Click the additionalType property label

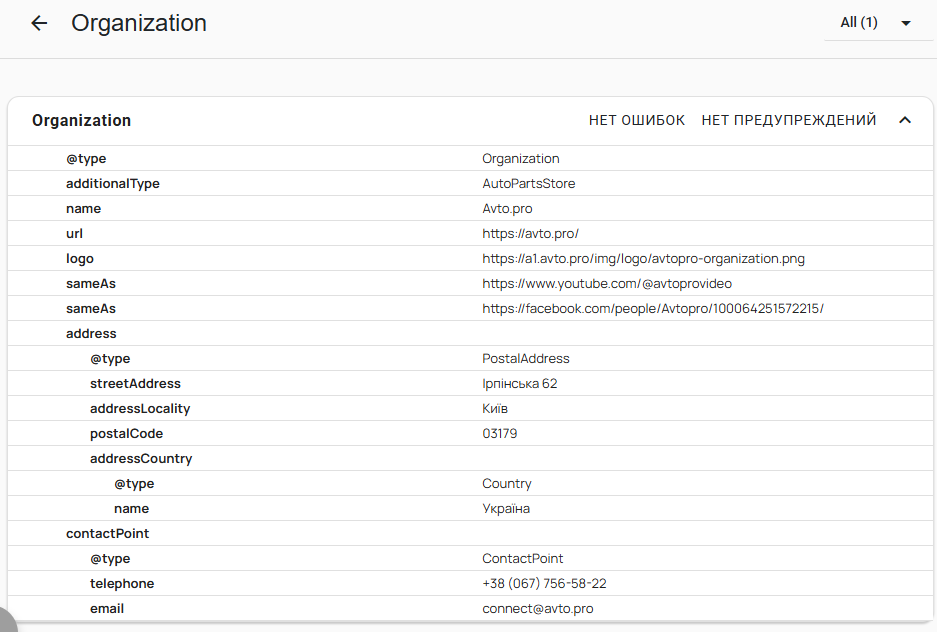click(x=113, y=183)
